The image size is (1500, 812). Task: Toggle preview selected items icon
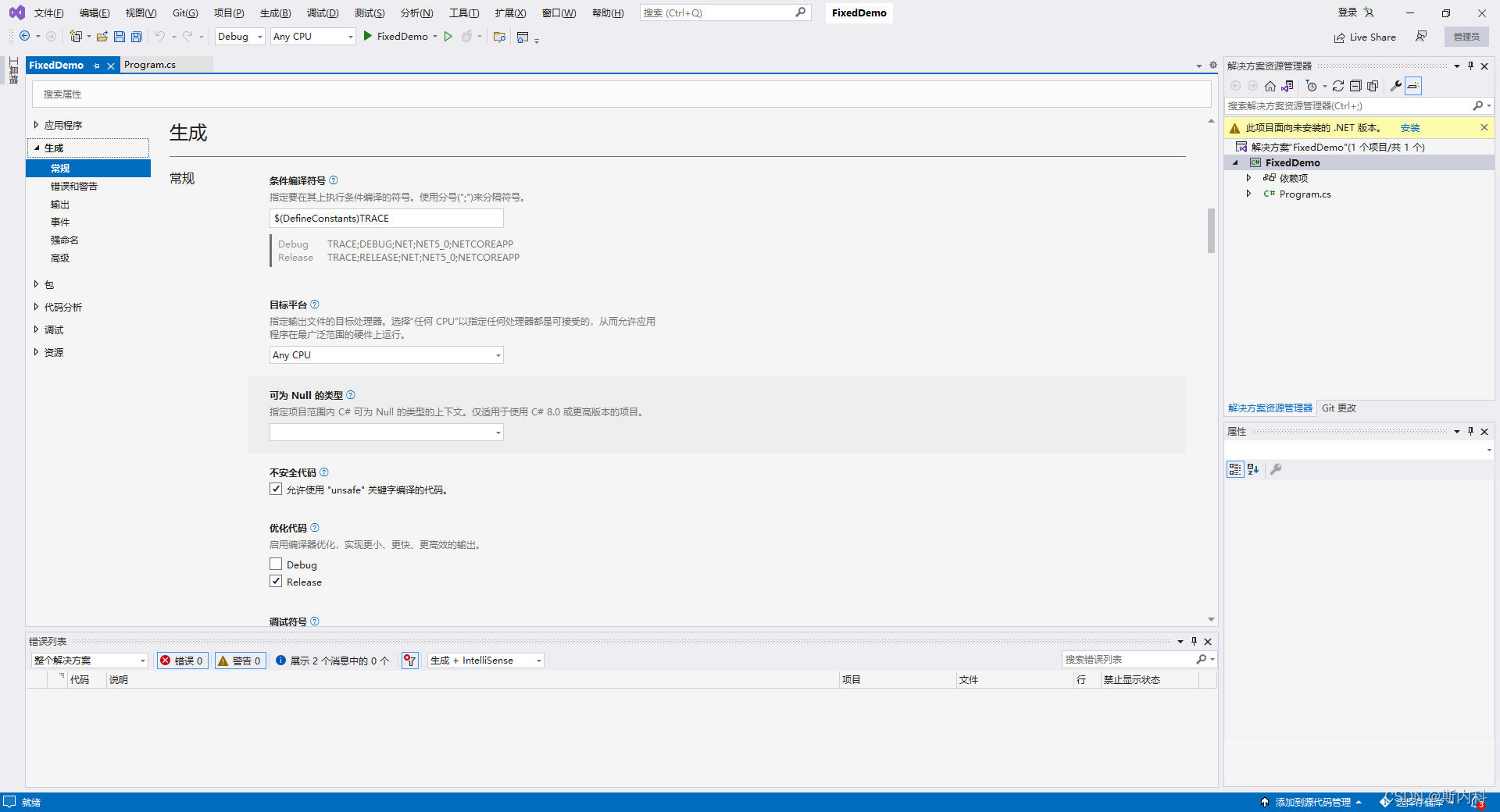(1413, 86)
